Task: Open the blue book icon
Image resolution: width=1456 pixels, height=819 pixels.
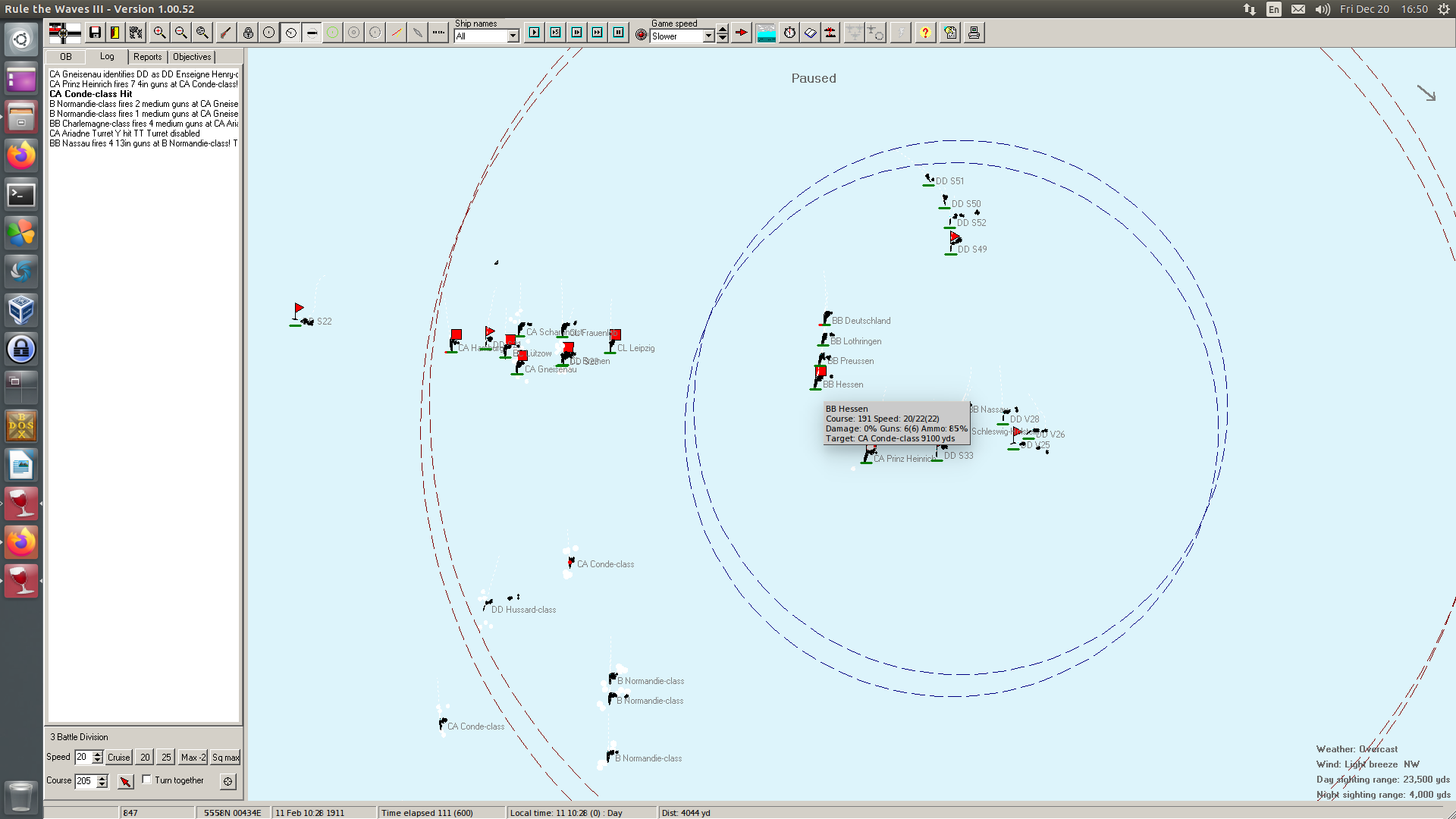Action: (x=810, y=33)
